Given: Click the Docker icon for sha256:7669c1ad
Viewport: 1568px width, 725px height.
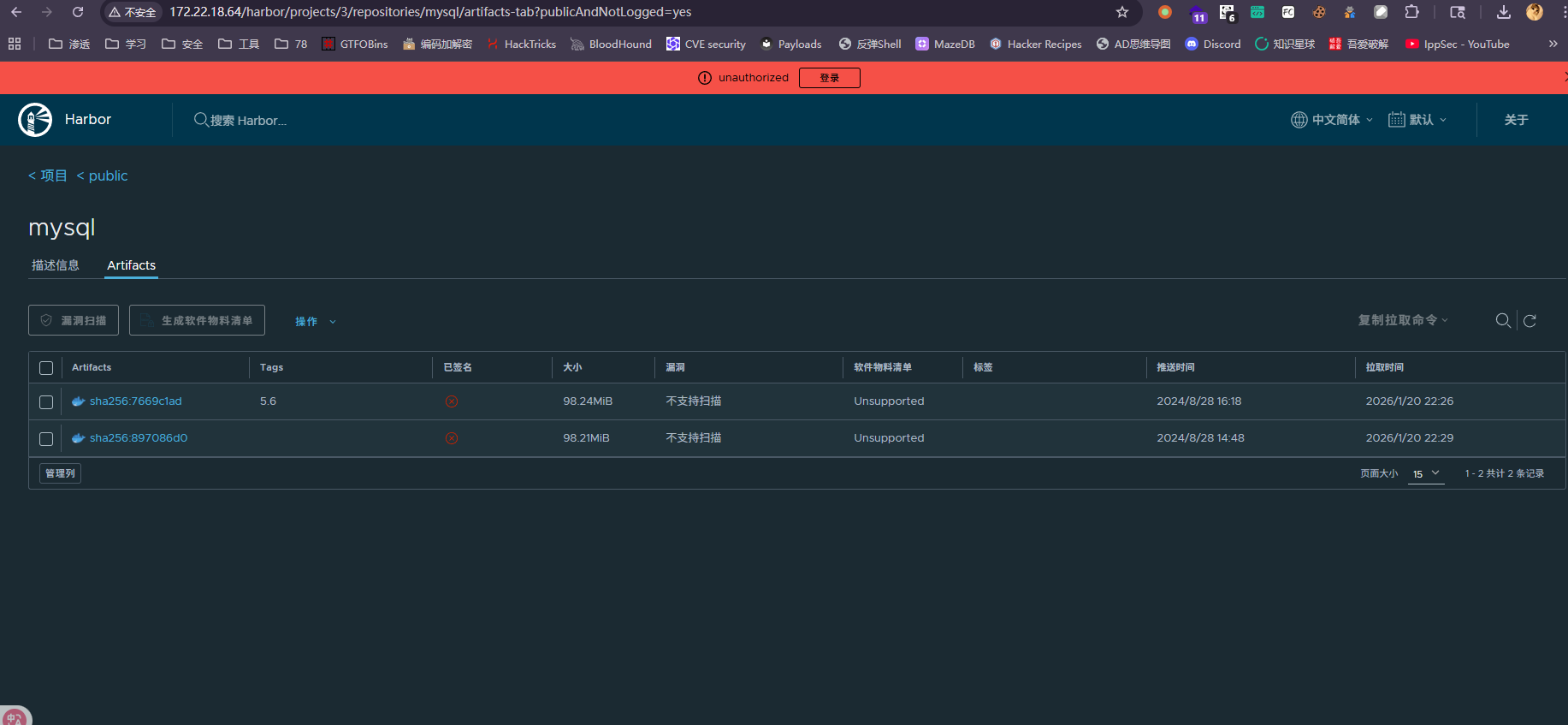Looking at the screenshot, I should point(79,401).
